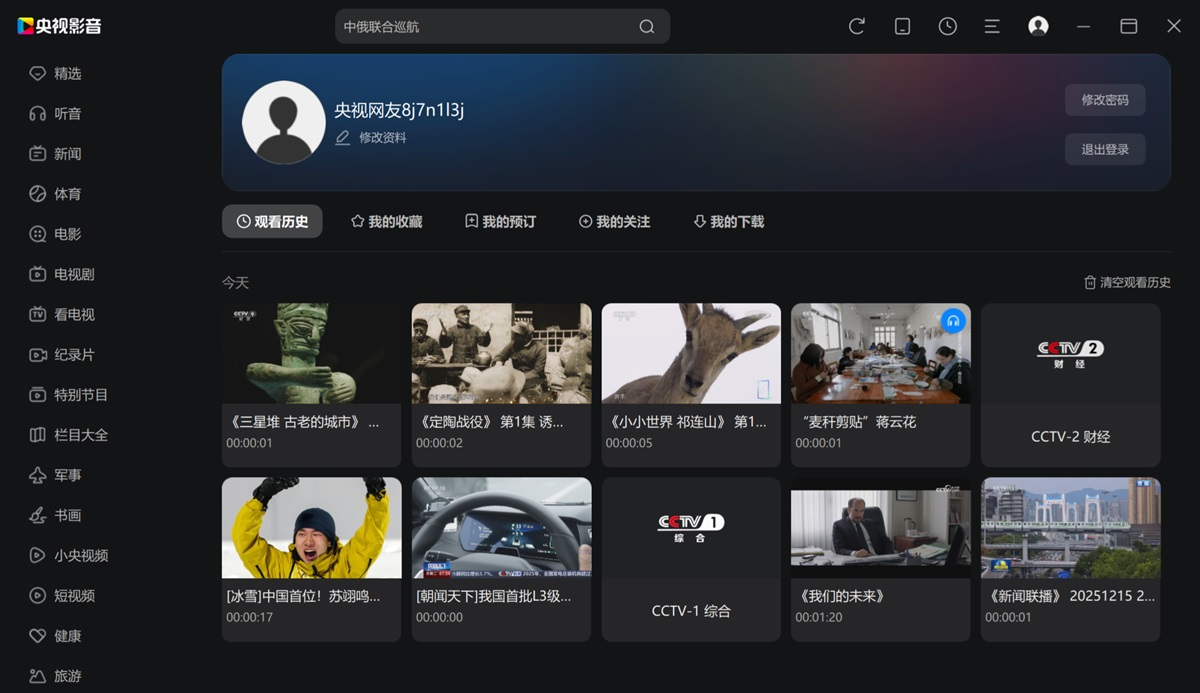Open the mobile device icon beside search history

pos(902,26)
